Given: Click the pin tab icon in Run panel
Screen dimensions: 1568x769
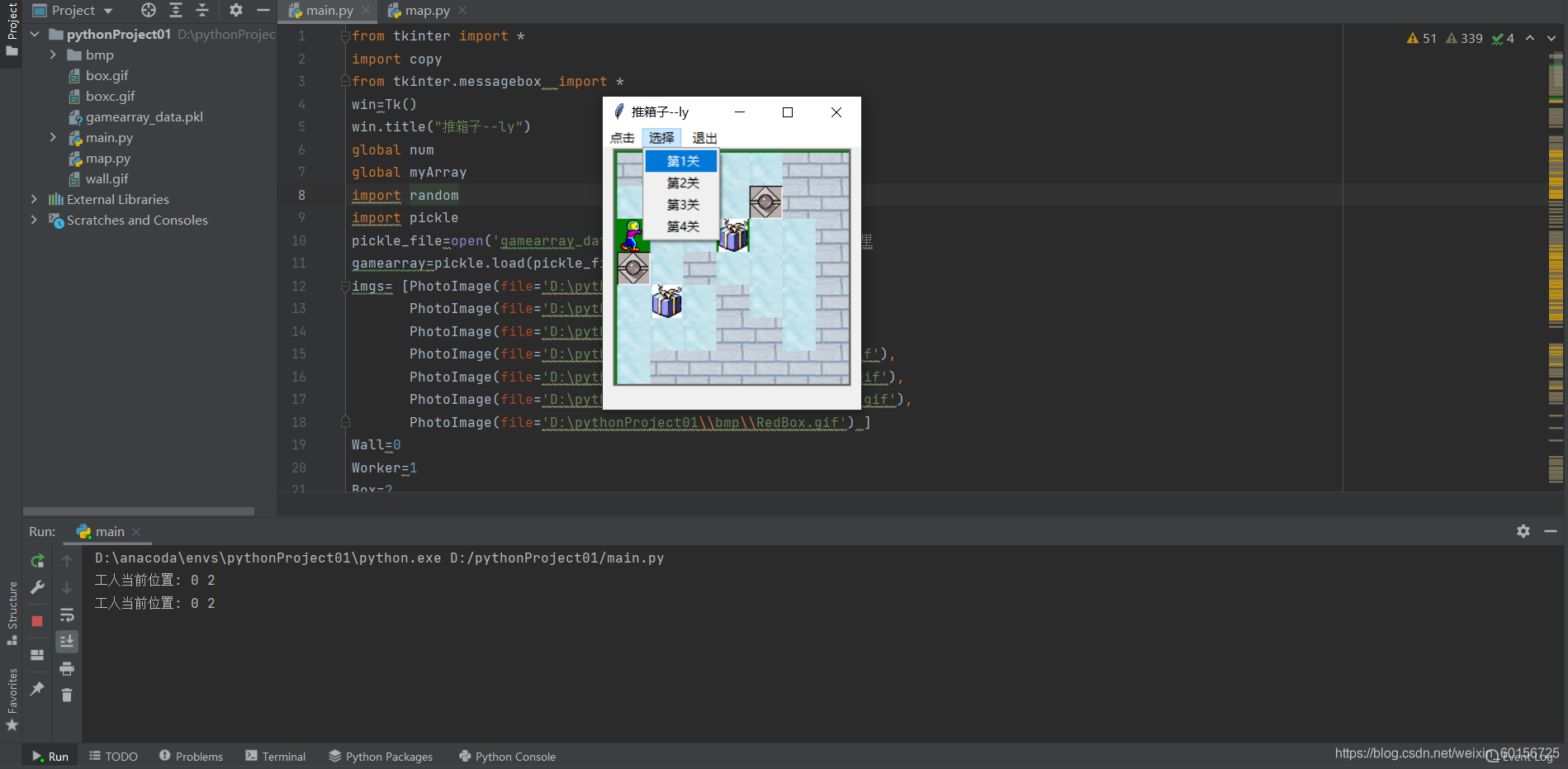Looking at the screenshot, I should tap(37, 688).
